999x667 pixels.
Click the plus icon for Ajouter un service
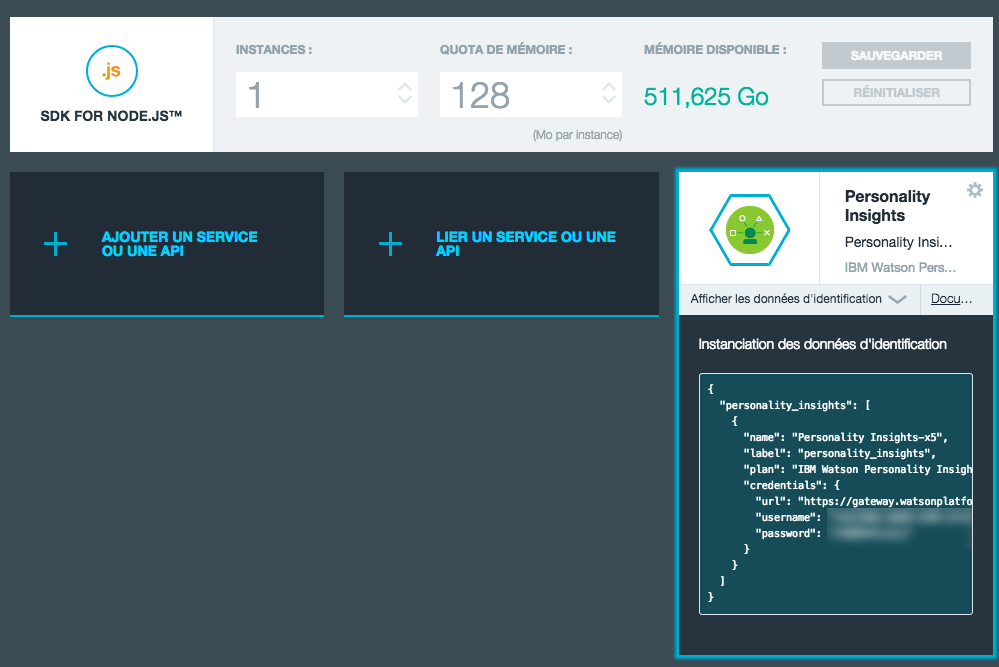click(x=55, y=244)
